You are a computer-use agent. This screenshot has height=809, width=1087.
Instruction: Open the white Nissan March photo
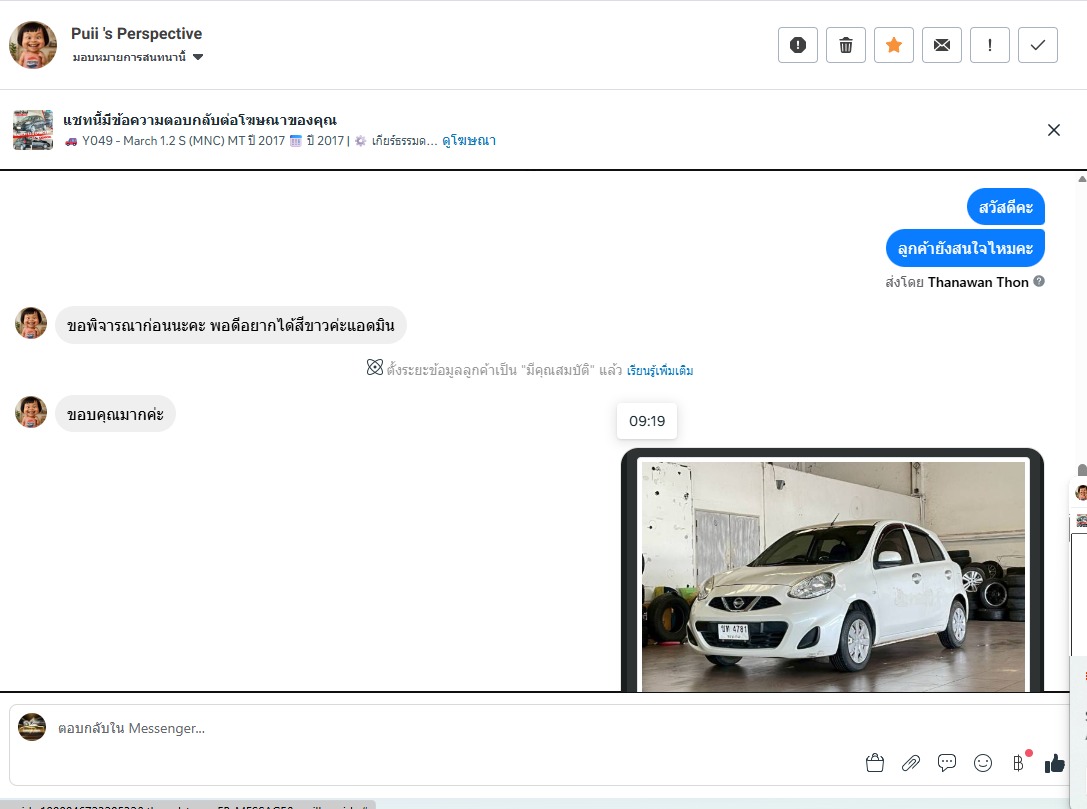click(832, 575)
